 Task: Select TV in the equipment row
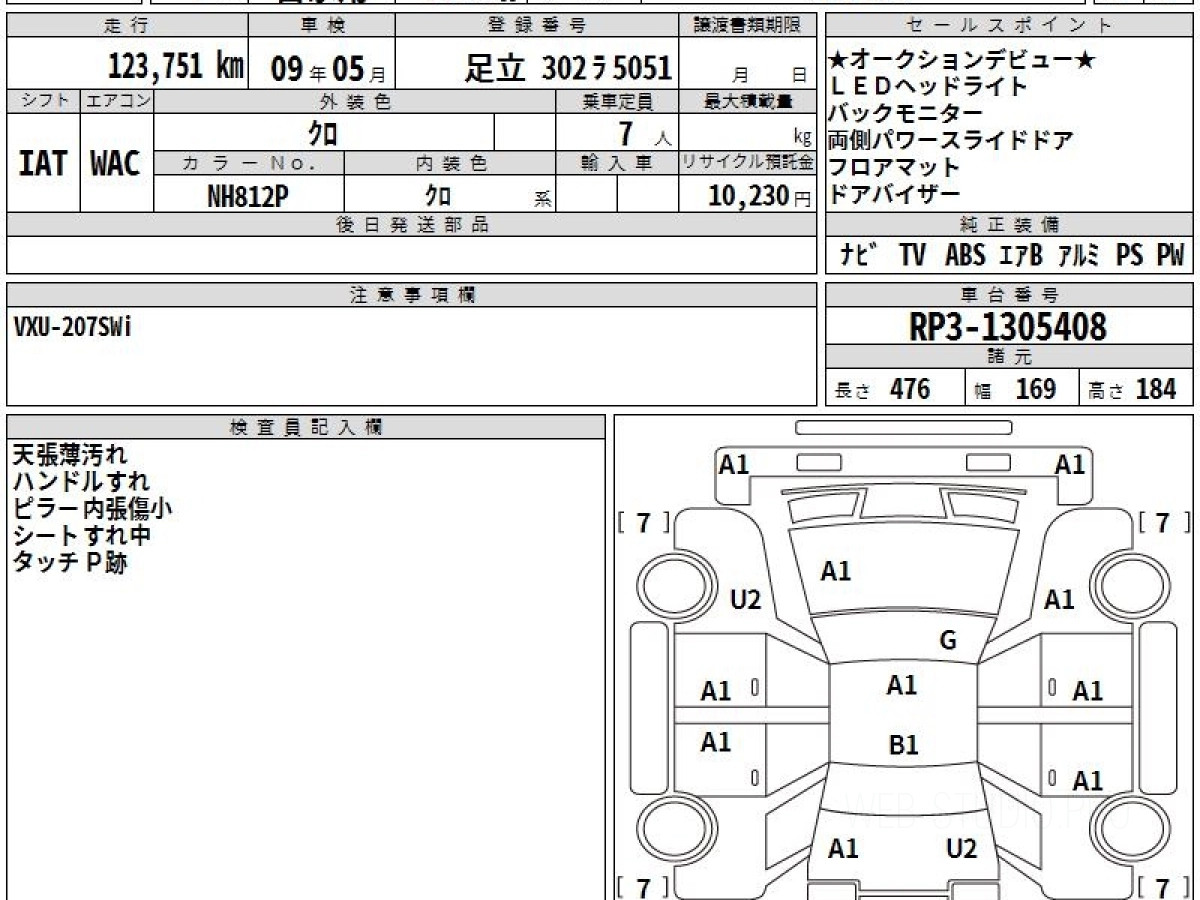(912, 255)
